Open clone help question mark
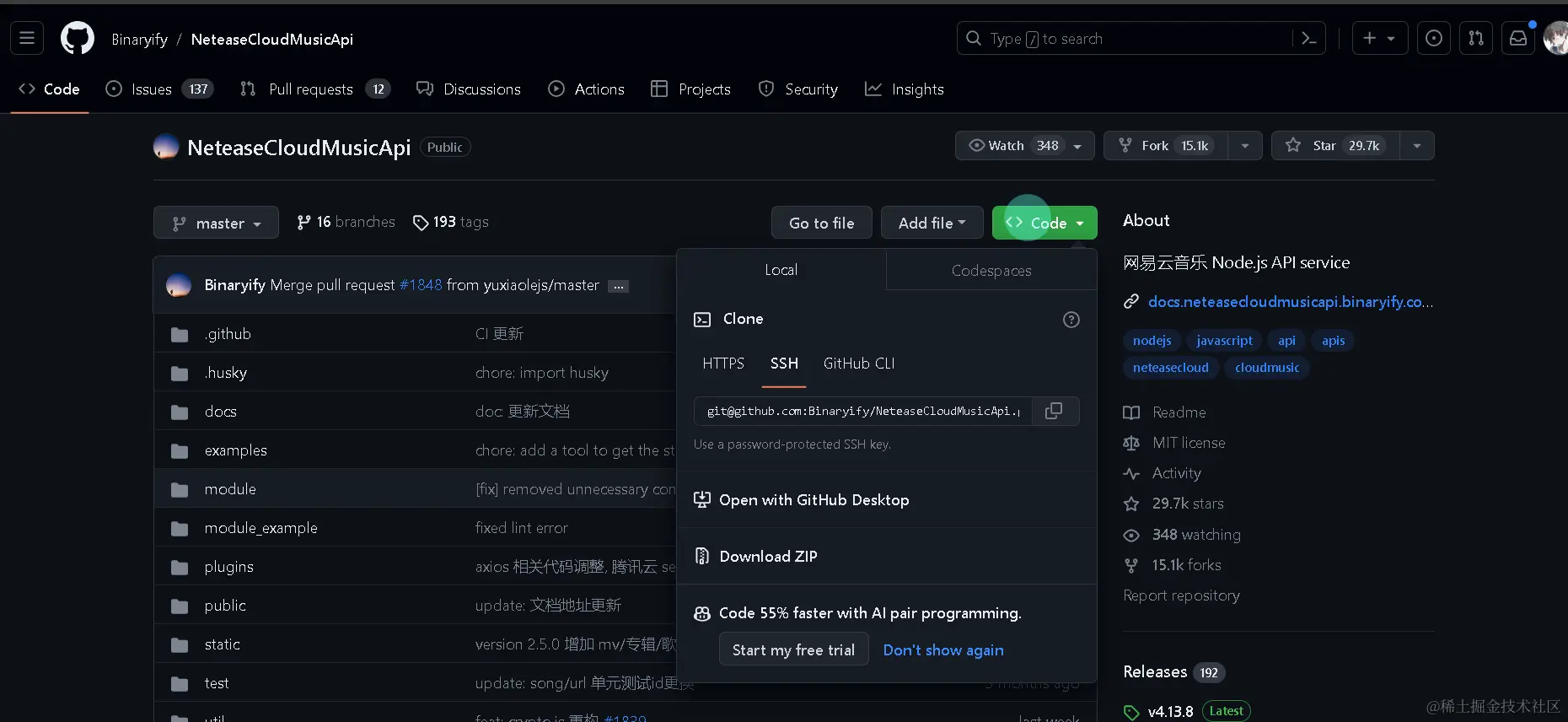This screenshot has width=1568, height=722. (x=1071, y=320)
